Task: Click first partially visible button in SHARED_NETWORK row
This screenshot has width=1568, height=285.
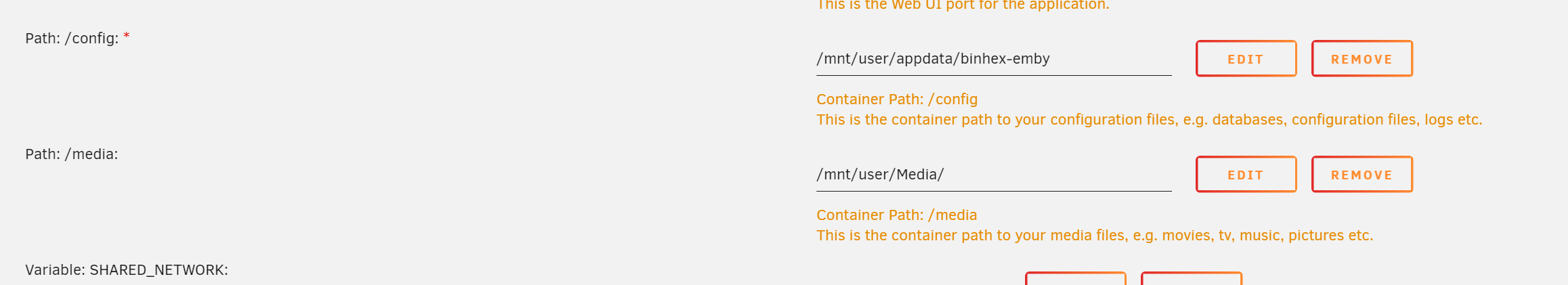Action: (1075, 278)
